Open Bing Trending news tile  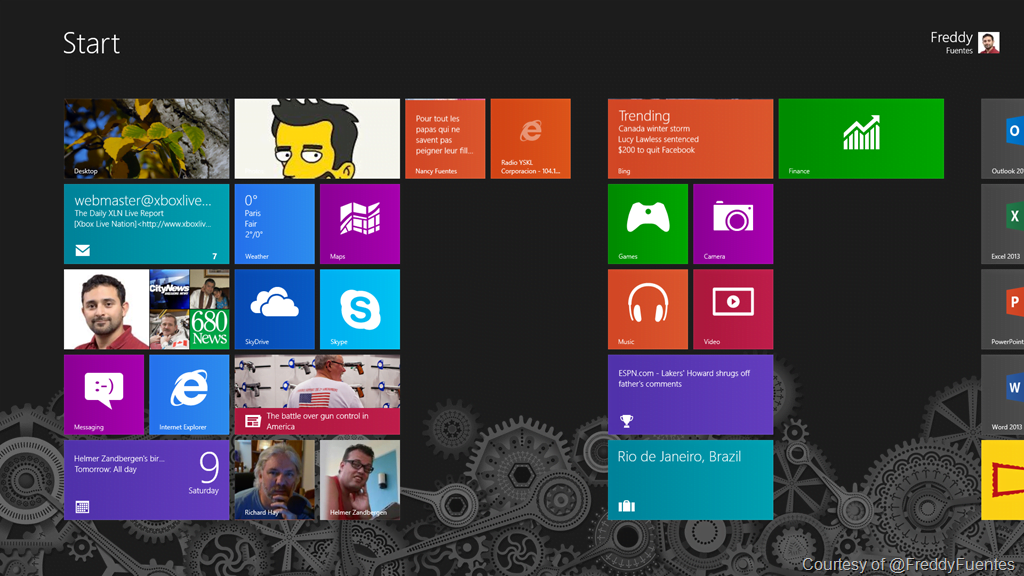690,138
